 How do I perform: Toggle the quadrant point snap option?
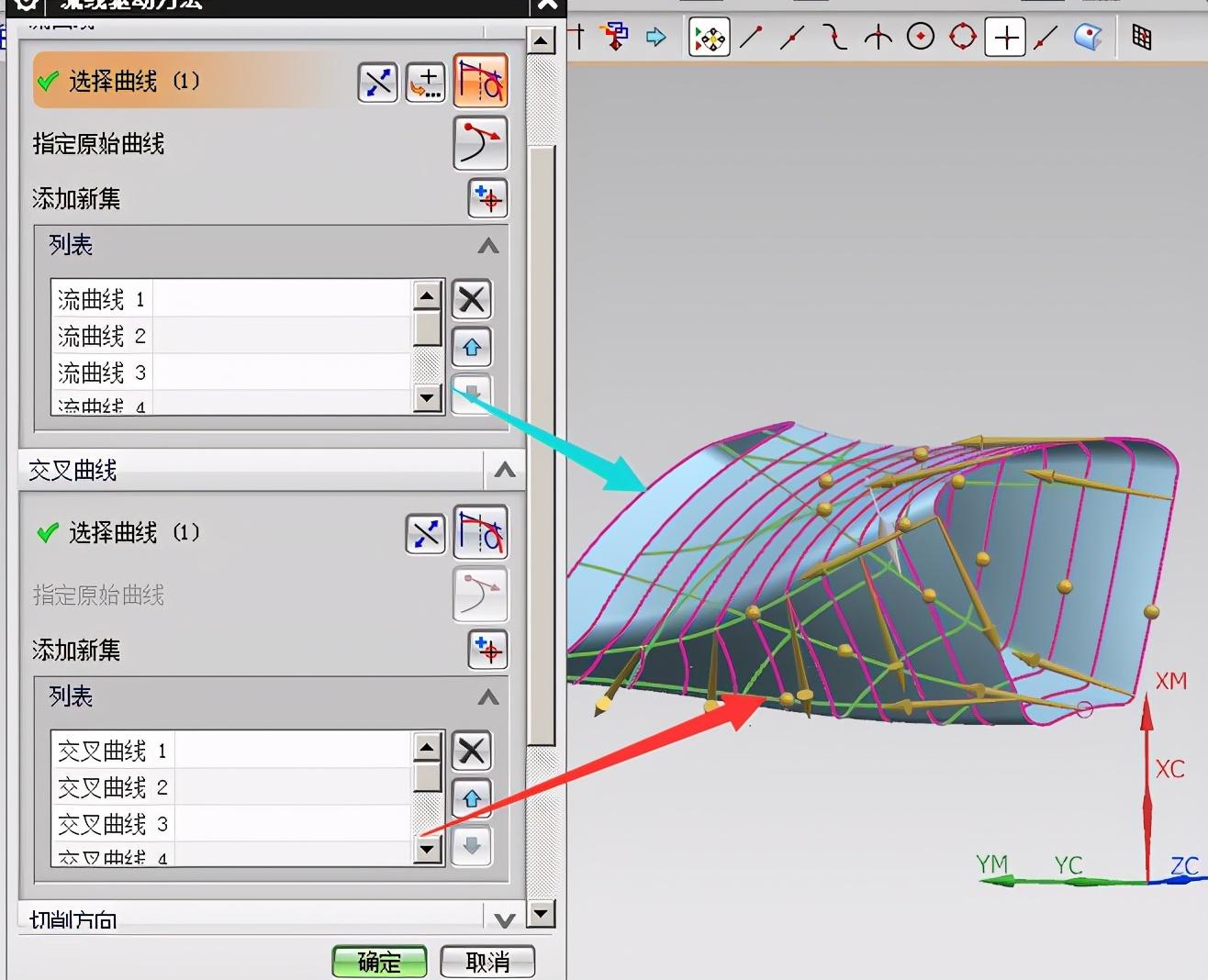(962, 37)
